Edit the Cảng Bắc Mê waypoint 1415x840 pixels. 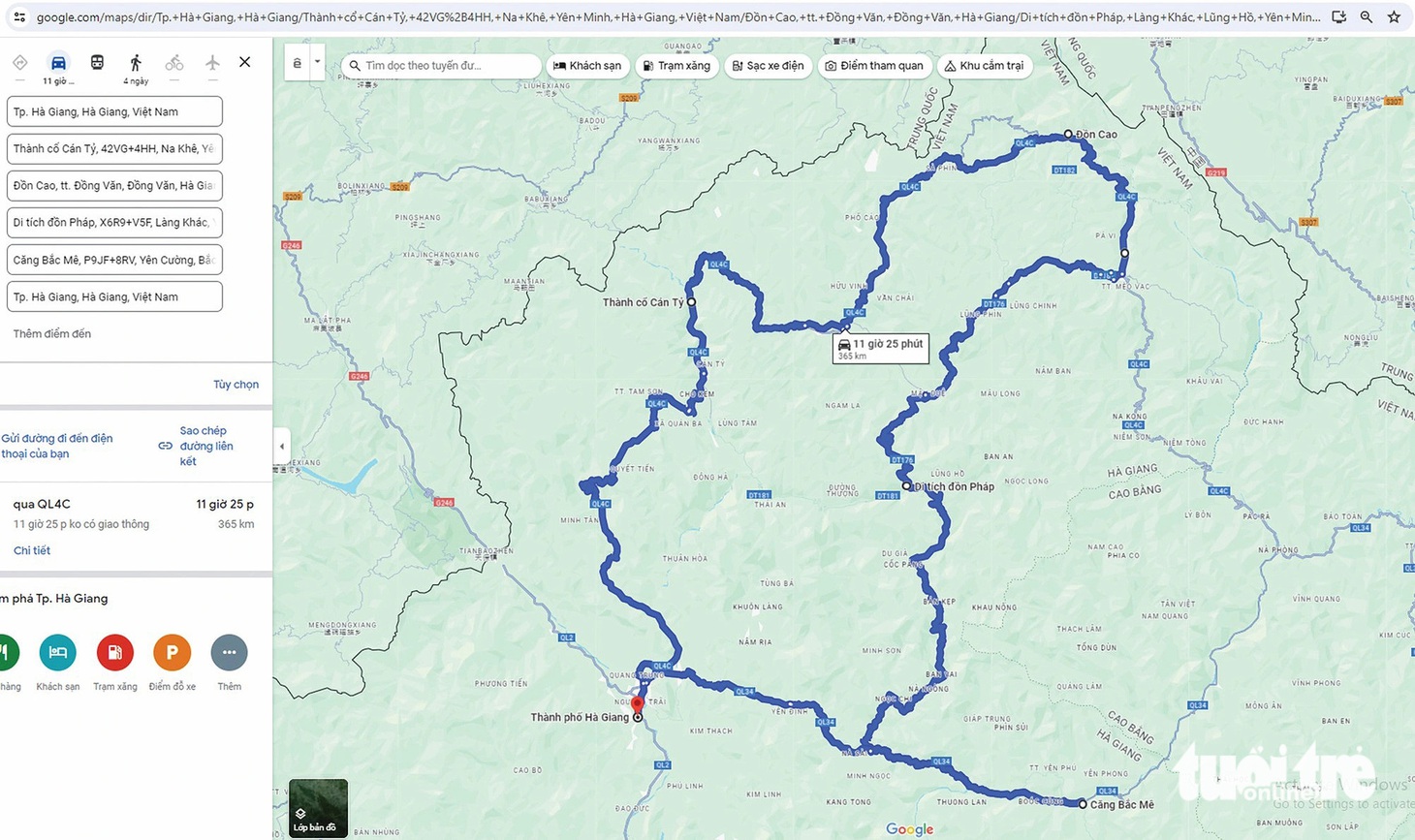(x=114, y=260)
